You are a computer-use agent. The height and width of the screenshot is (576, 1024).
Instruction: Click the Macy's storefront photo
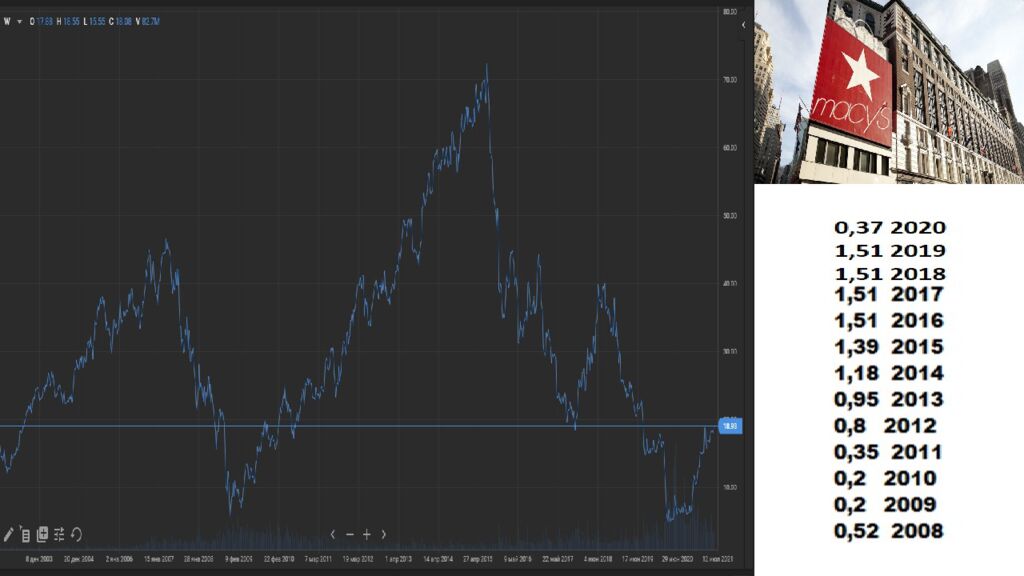[888, 91]
